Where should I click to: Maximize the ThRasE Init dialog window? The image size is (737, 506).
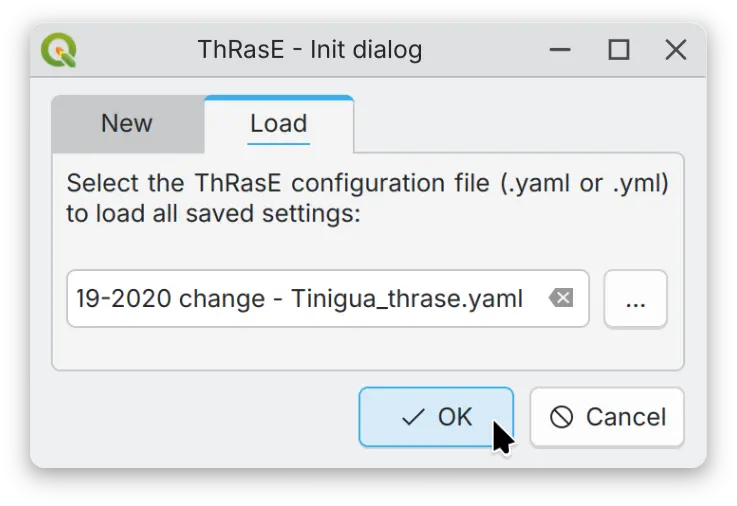pos(619,49)
